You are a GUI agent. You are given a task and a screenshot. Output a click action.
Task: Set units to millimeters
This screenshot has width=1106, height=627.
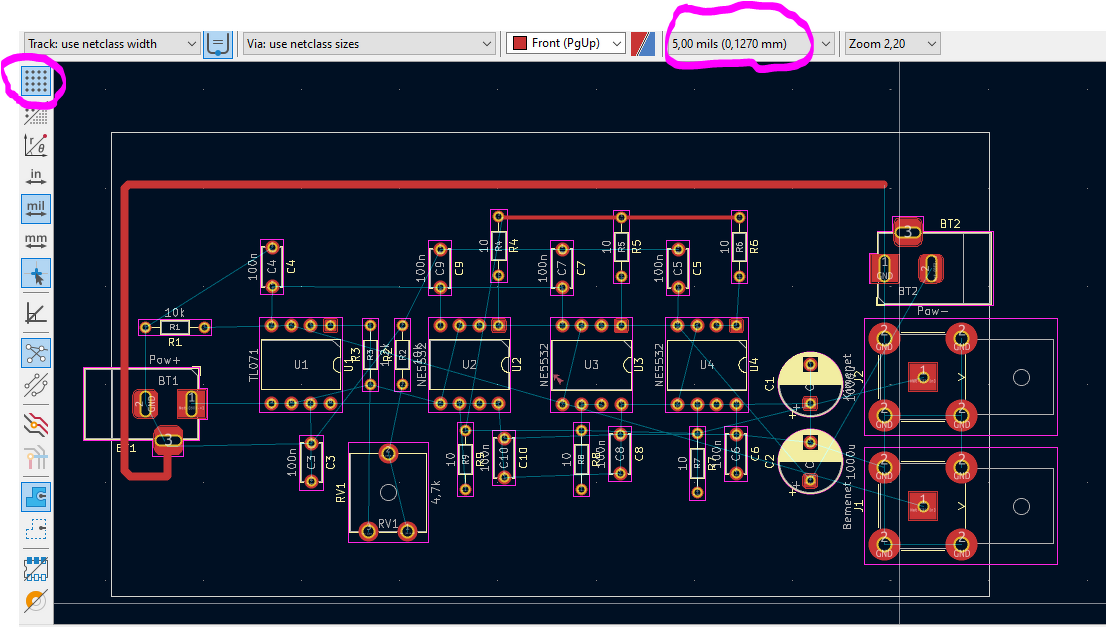pyautogui.click(x=35, y=241)
